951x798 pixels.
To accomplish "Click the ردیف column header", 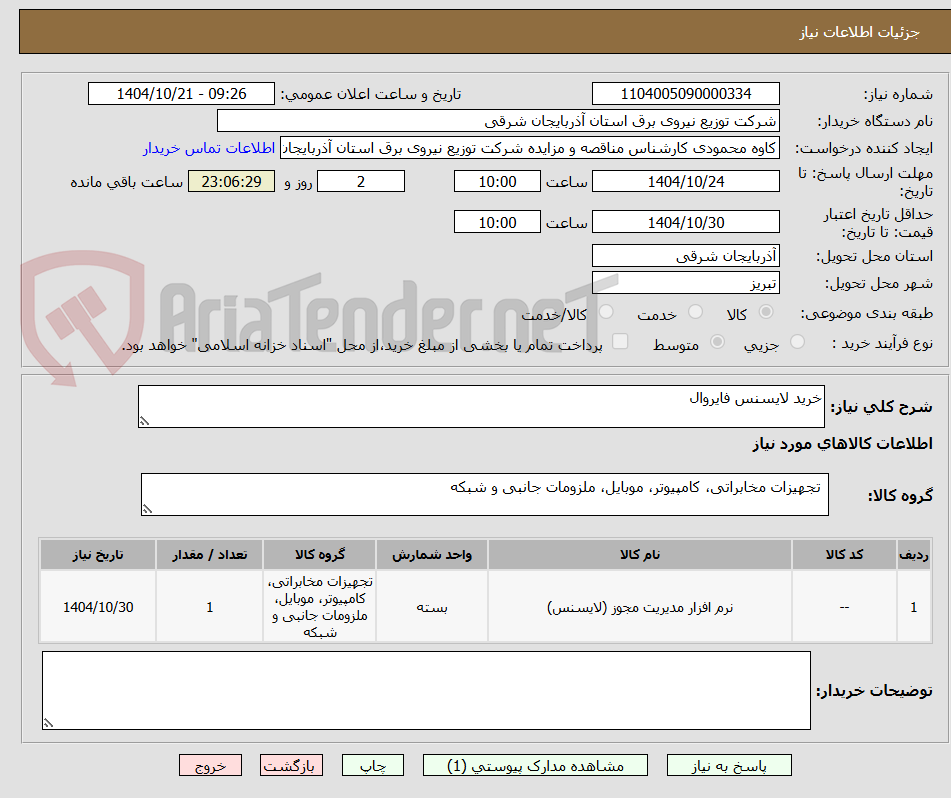I will pyautogui.click(x=914, y=555).
